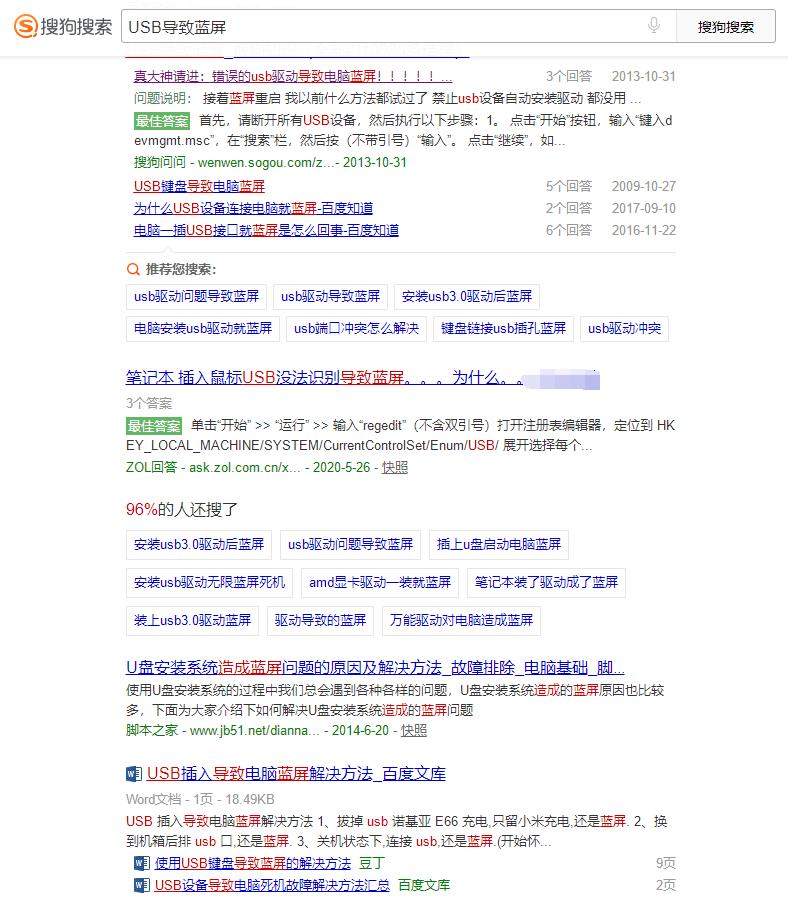Click the Word icon beside USB设备导致电脑死机故障解决方法汇总

click(142, 885)
